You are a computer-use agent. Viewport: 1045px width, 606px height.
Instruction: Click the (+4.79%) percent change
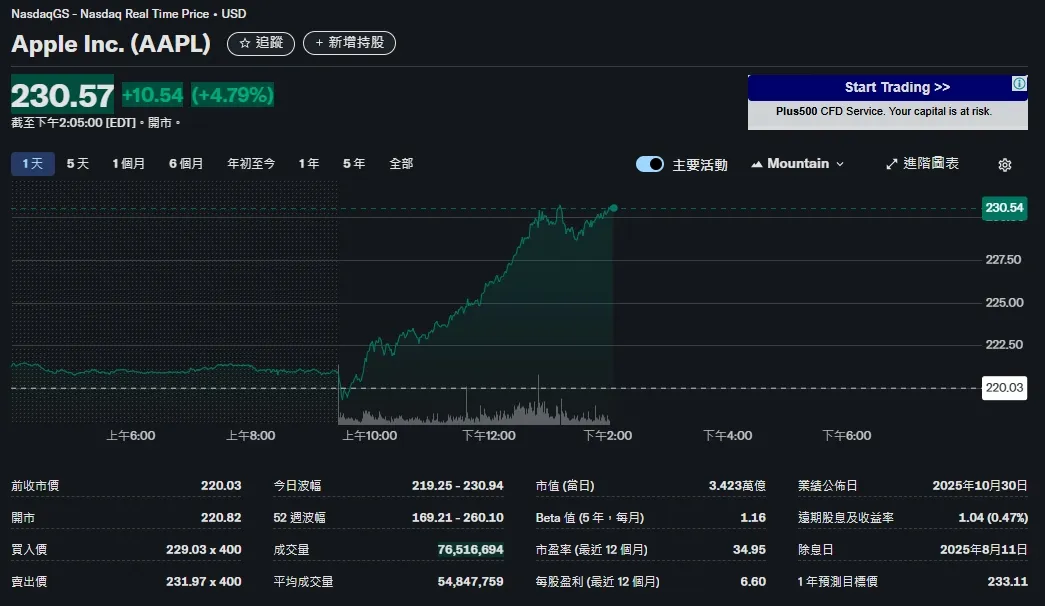point(233,95)
